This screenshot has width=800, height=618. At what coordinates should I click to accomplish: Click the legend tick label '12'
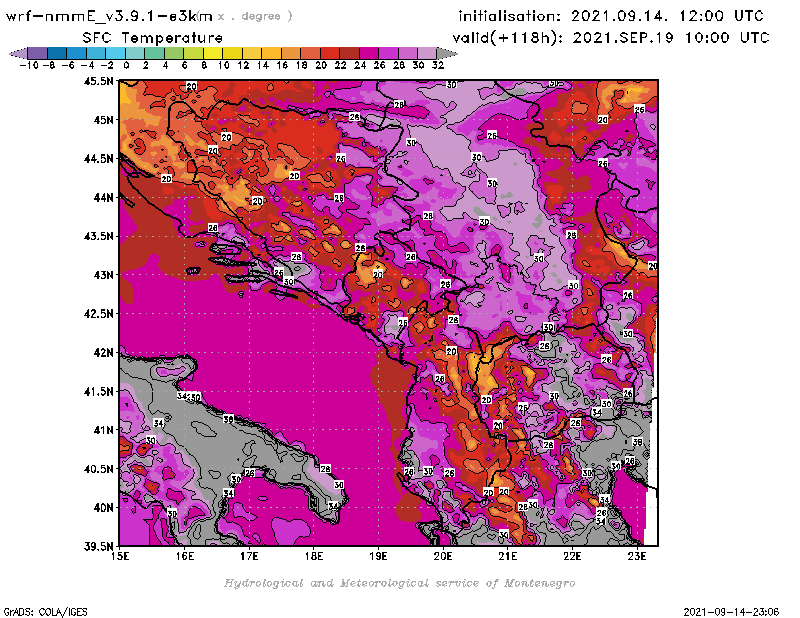pyautogui.click(x=243, y=65)
